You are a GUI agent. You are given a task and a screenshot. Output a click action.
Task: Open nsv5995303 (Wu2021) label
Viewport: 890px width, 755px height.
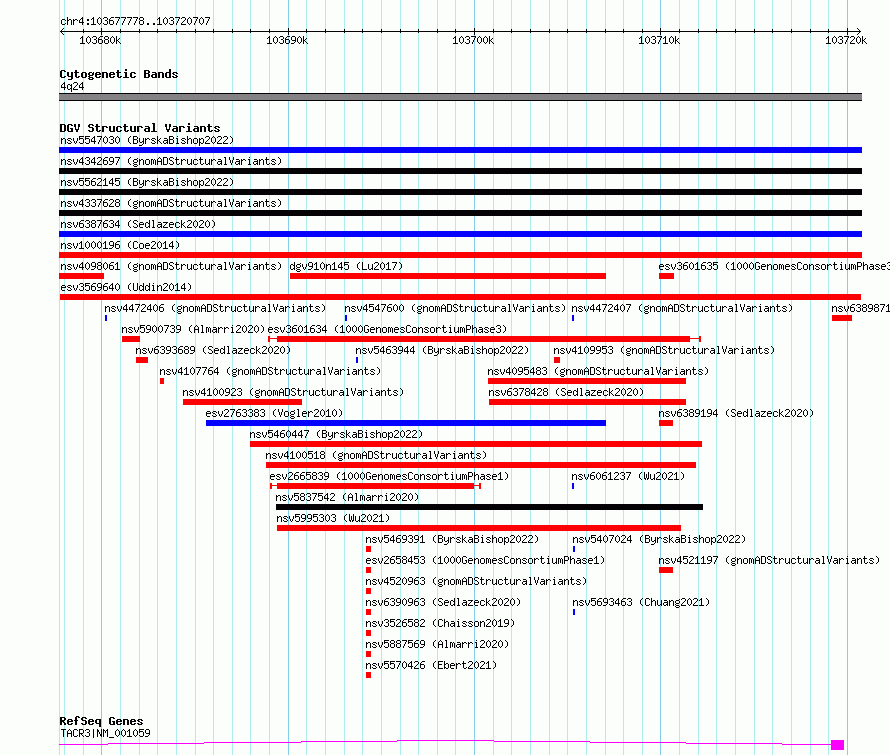point(333,518)
